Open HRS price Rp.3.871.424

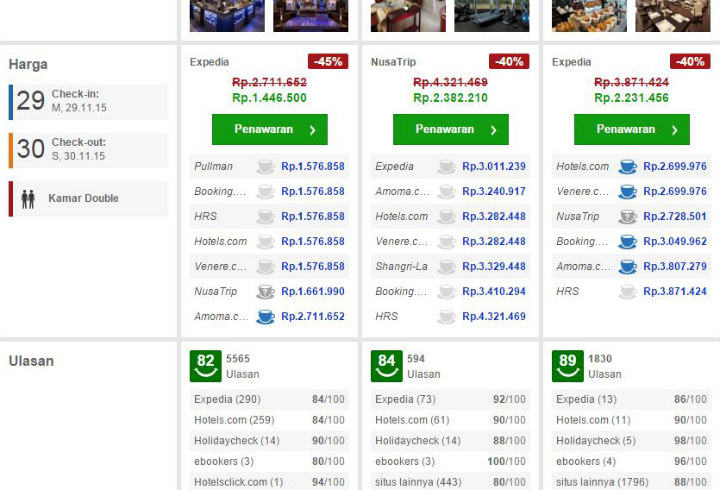tap(675, 292)
